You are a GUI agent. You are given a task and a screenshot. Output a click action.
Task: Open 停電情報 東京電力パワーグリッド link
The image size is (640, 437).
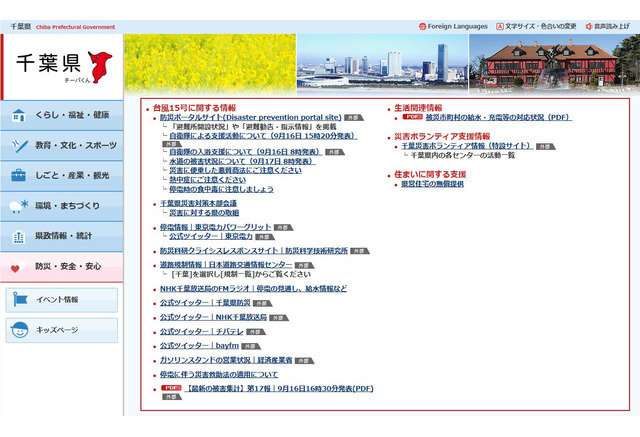click(214, 227)
